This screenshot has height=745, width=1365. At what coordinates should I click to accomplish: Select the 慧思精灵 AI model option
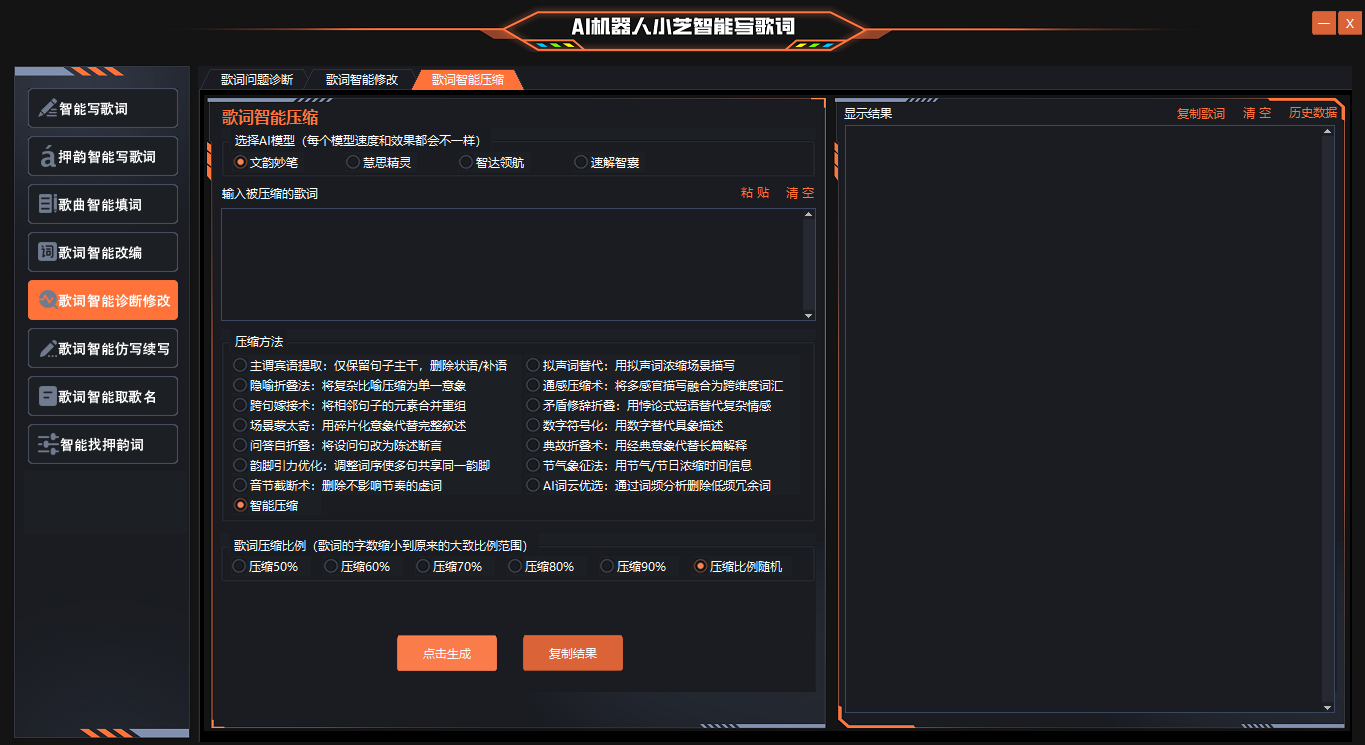pos(353,162)
